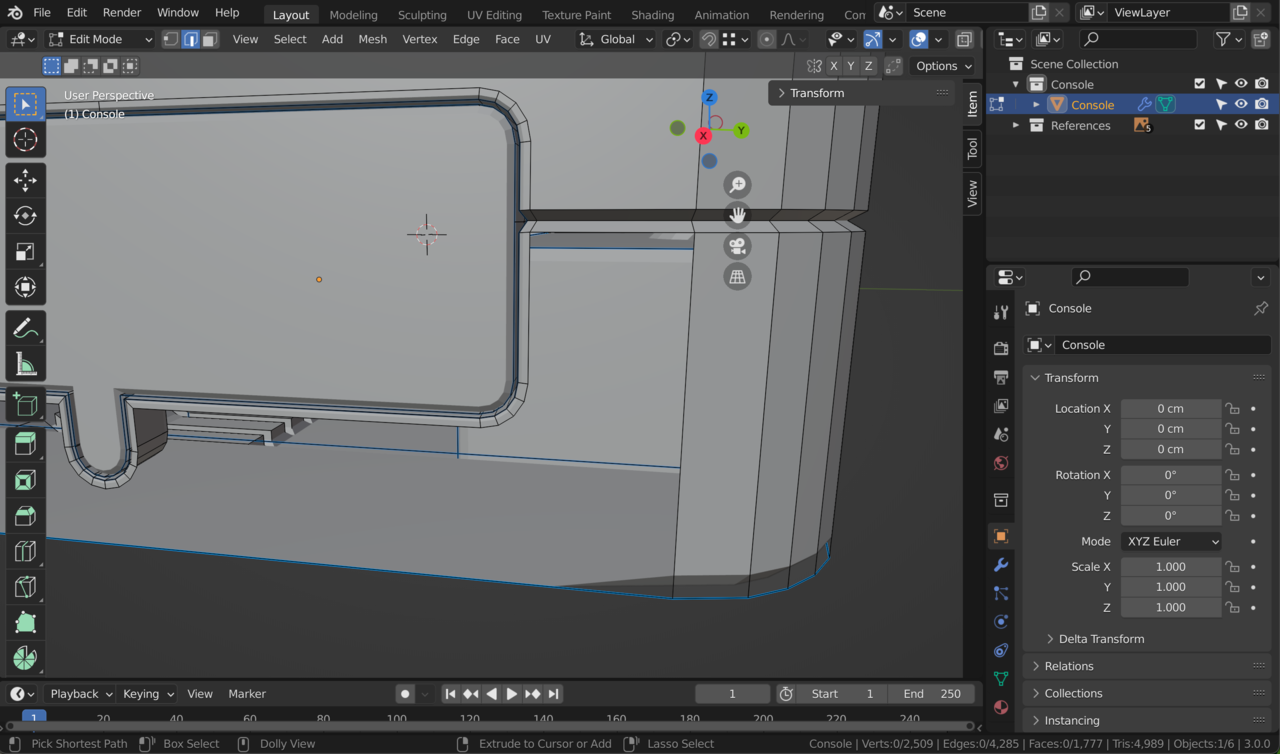This screenshot has width=1280, height=754.
Task: Activate the Annotate tool
Action: 25,327
